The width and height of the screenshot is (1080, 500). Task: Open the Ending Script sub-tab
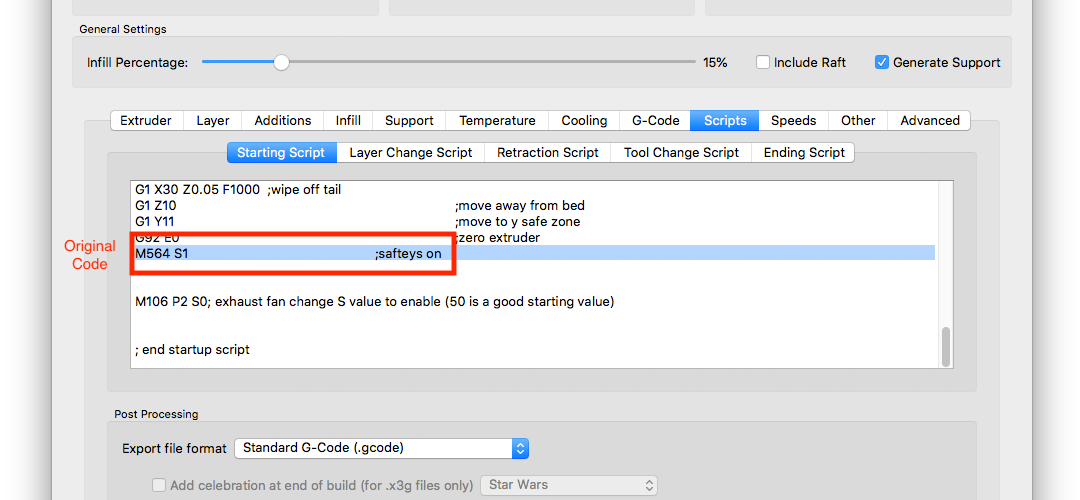(x=804, y=152)
